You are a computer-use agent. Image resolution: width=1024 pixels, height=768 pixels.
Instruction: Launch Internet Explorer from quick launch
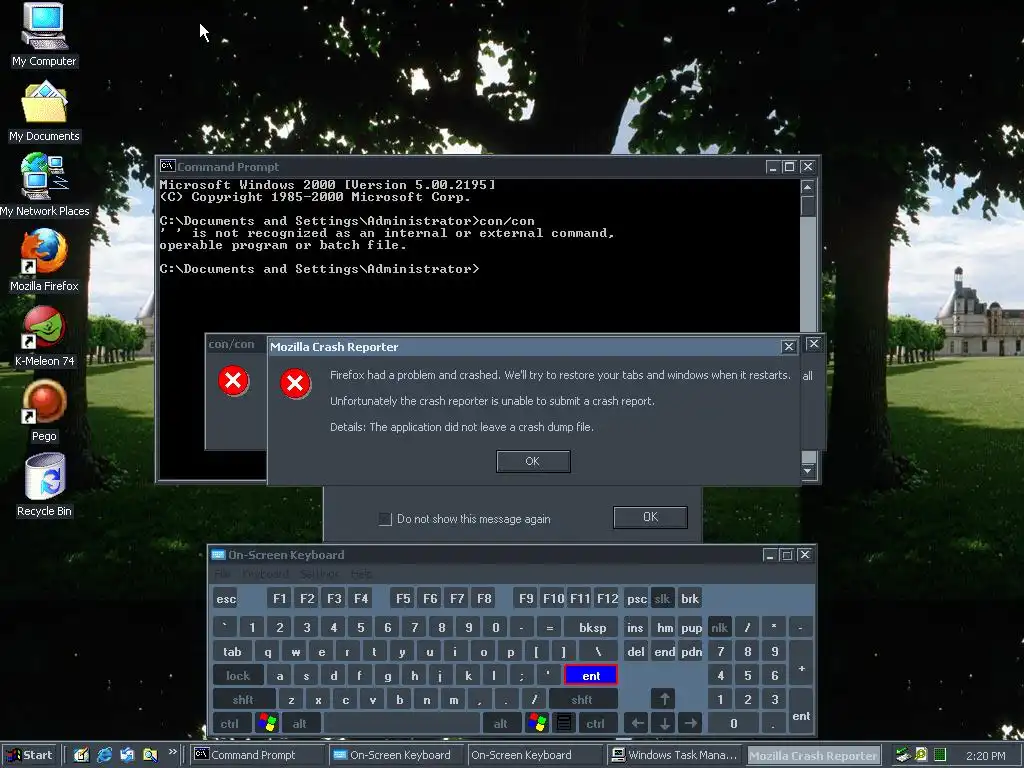[x=104, y=755]
